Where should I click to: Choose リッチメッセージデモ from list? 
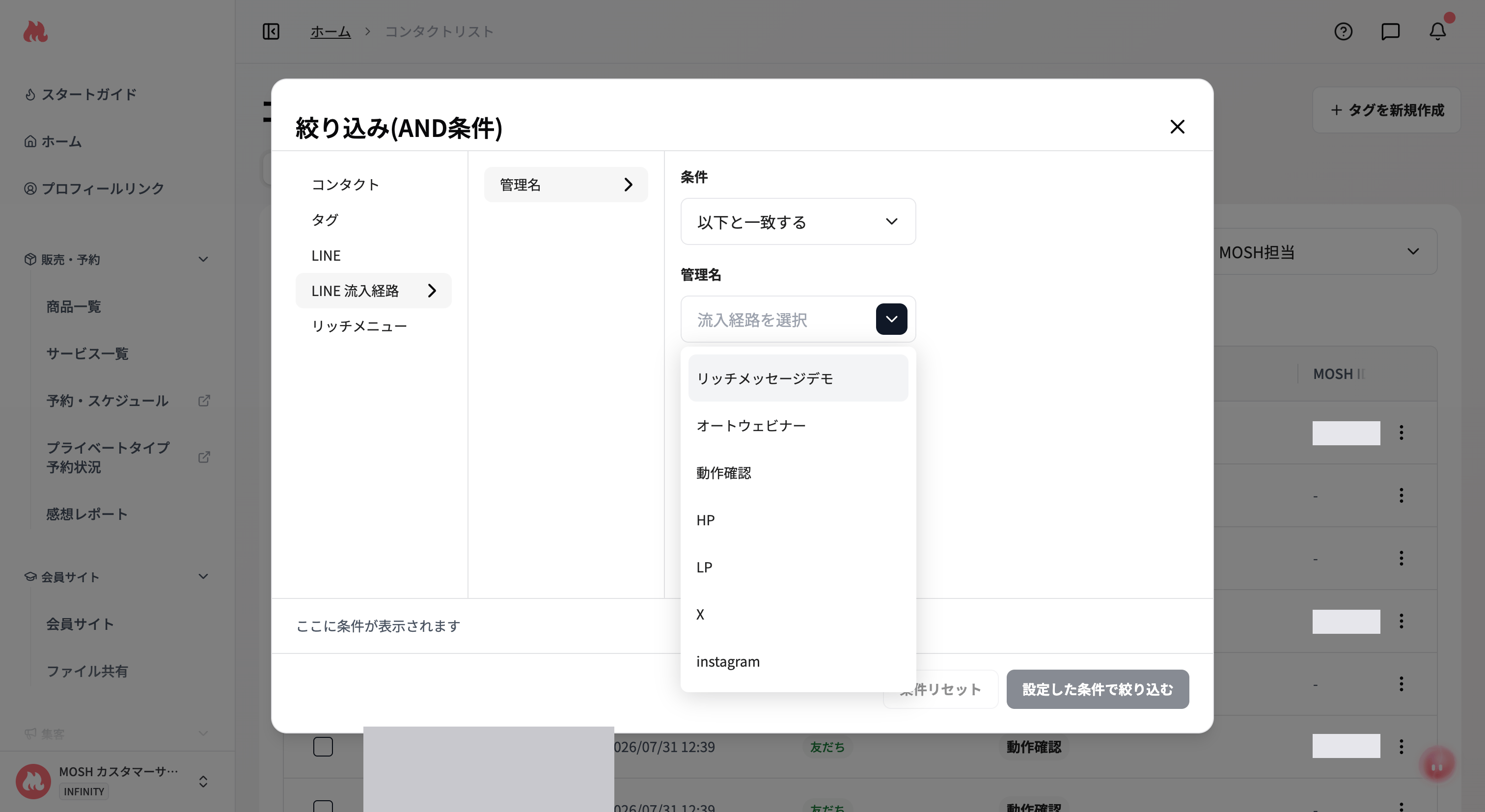[x=798, y=378]
